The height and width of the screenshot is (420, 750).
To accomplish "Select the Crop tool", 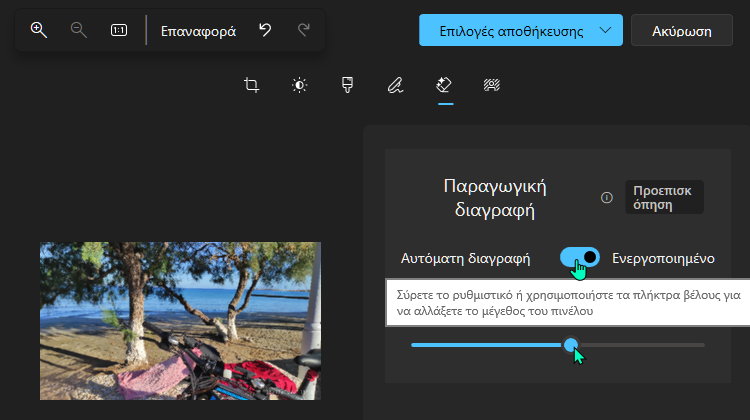I will (252, 86).
